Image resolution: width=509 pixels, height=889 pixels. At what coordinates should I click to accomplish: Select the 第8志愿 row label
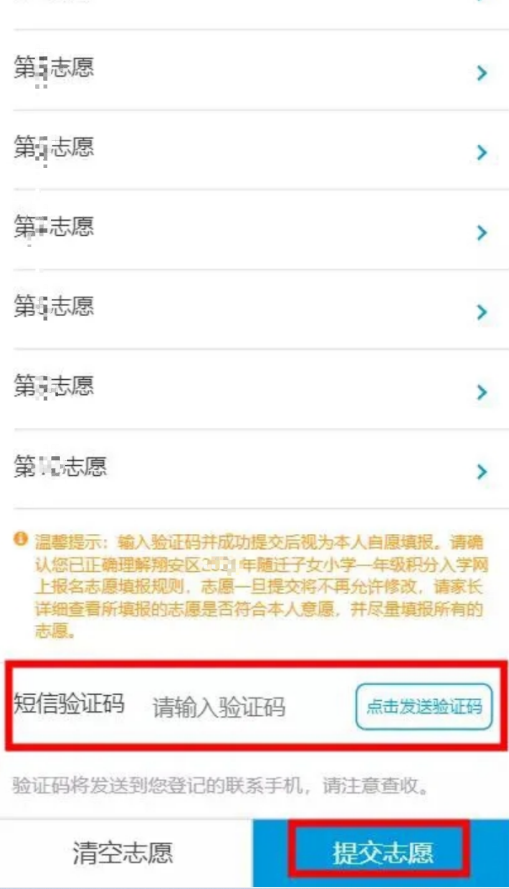(54, 307)
